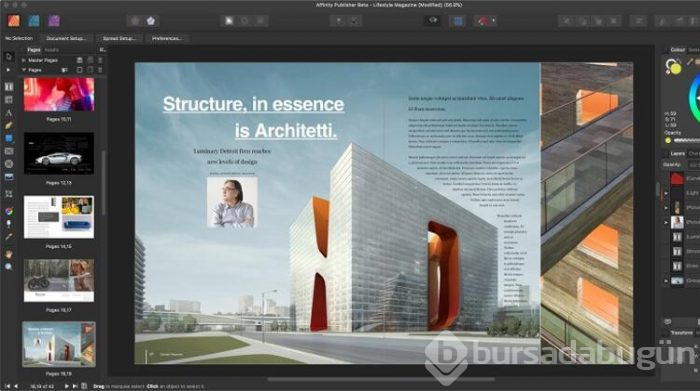This screenshot has width=700, height=391.
Task: Select the Node tool arrow
Action: [8, 70]
